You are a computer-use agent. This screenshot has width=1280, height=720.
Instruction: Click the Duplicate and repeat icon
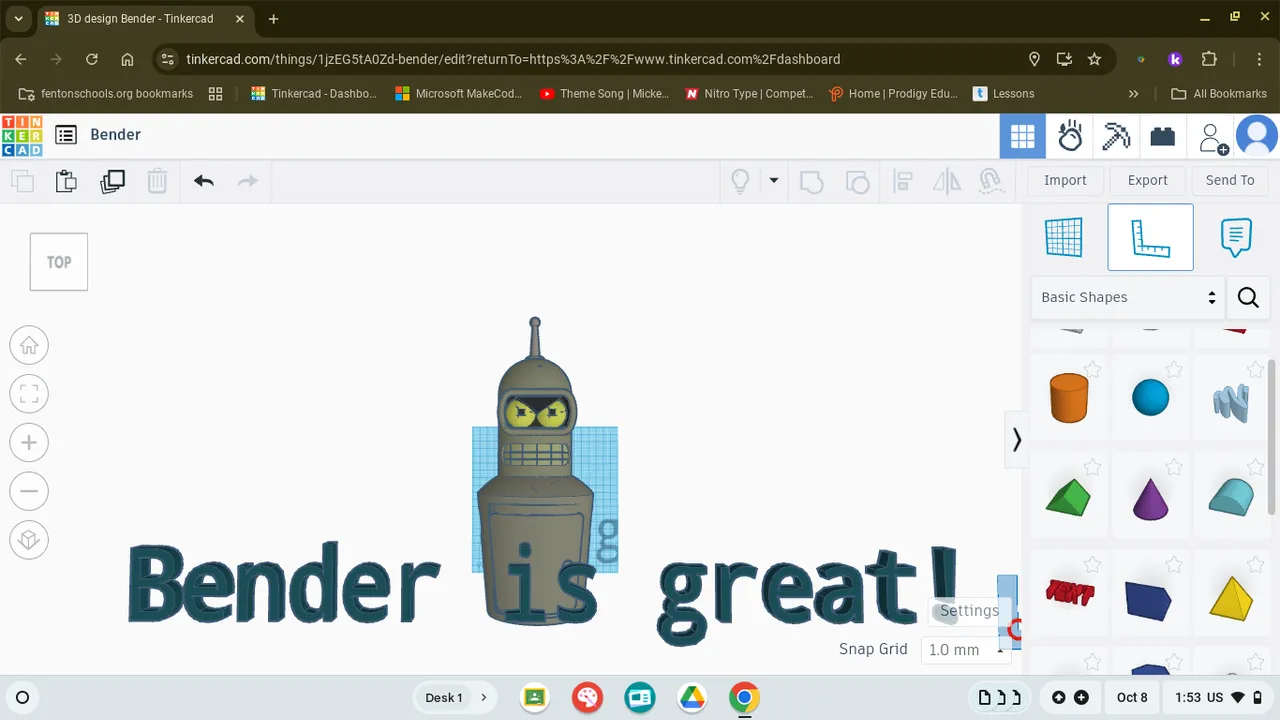pos(113,181)
